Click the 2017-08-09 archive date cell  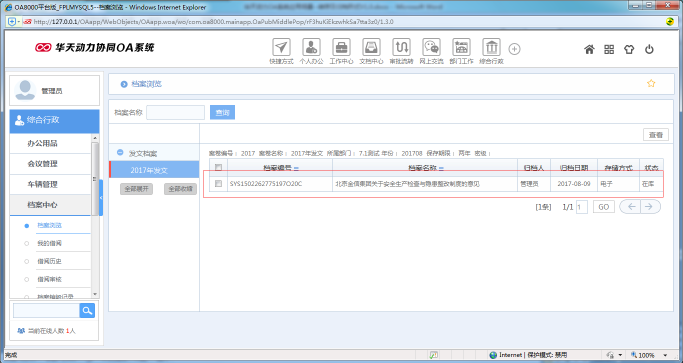(x=574, y=184)
